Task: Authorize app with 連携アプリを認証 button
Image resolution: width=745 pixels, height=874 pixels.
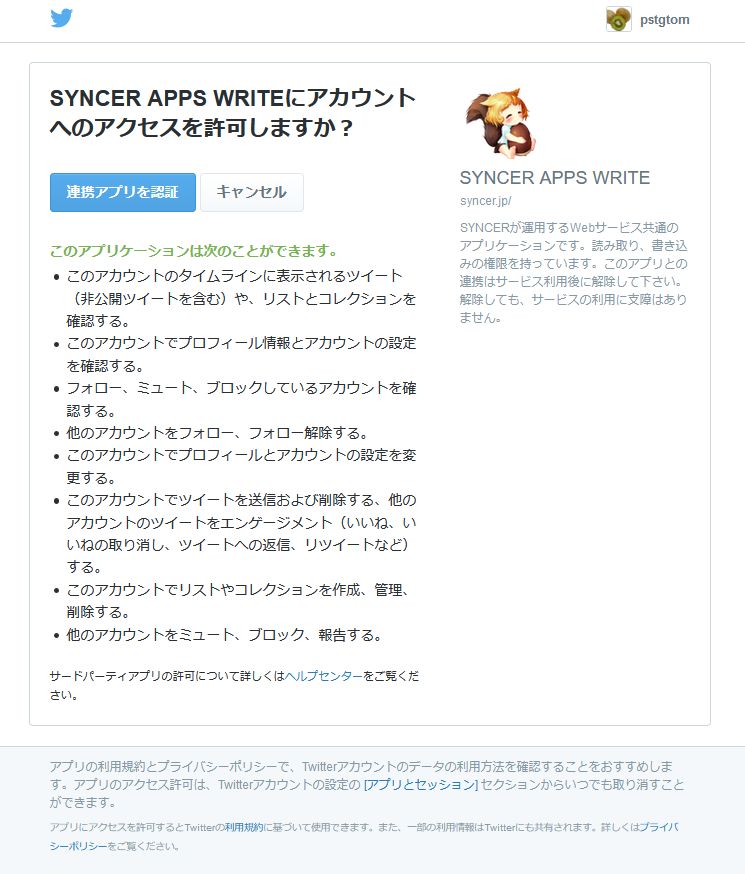Action: (x=123, y=192)
